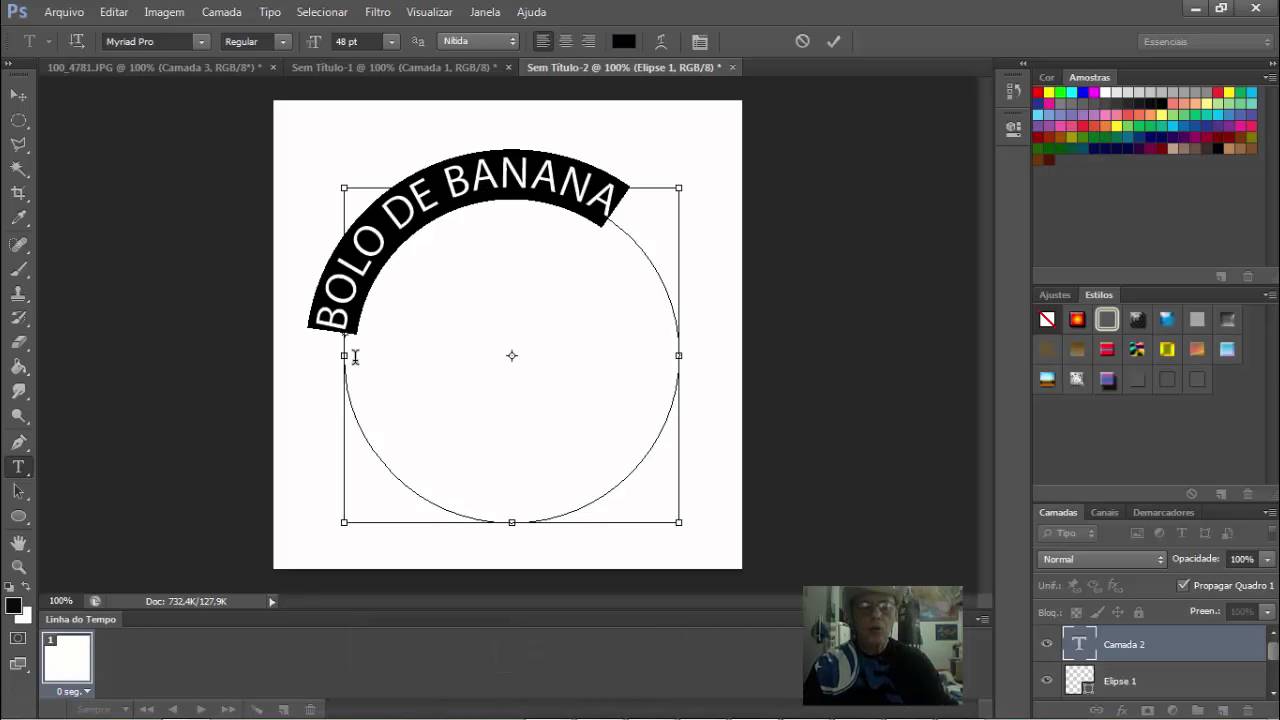Open Create Warped Text option
The image size is (1280, 720).
pyautogui.click(x=661, y=42)
